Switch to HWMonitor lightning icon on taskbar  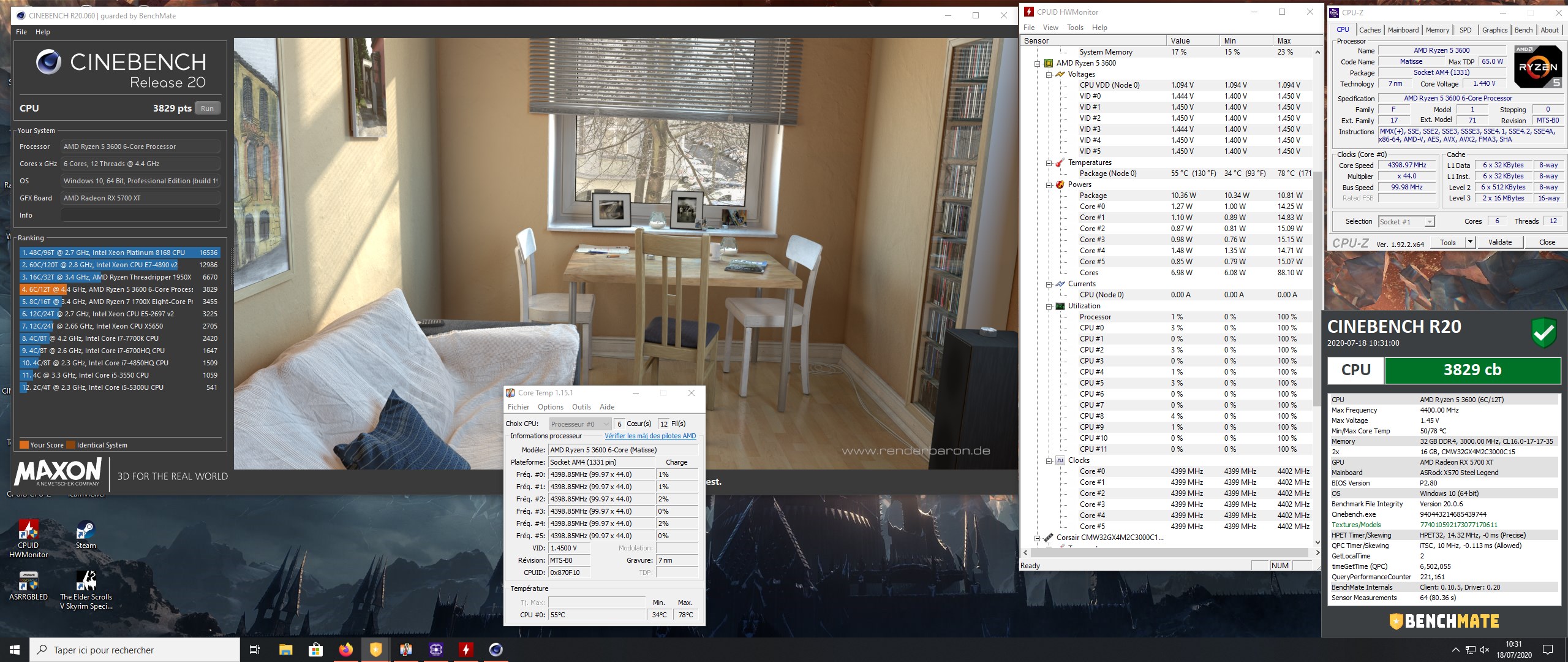point(466,650)
